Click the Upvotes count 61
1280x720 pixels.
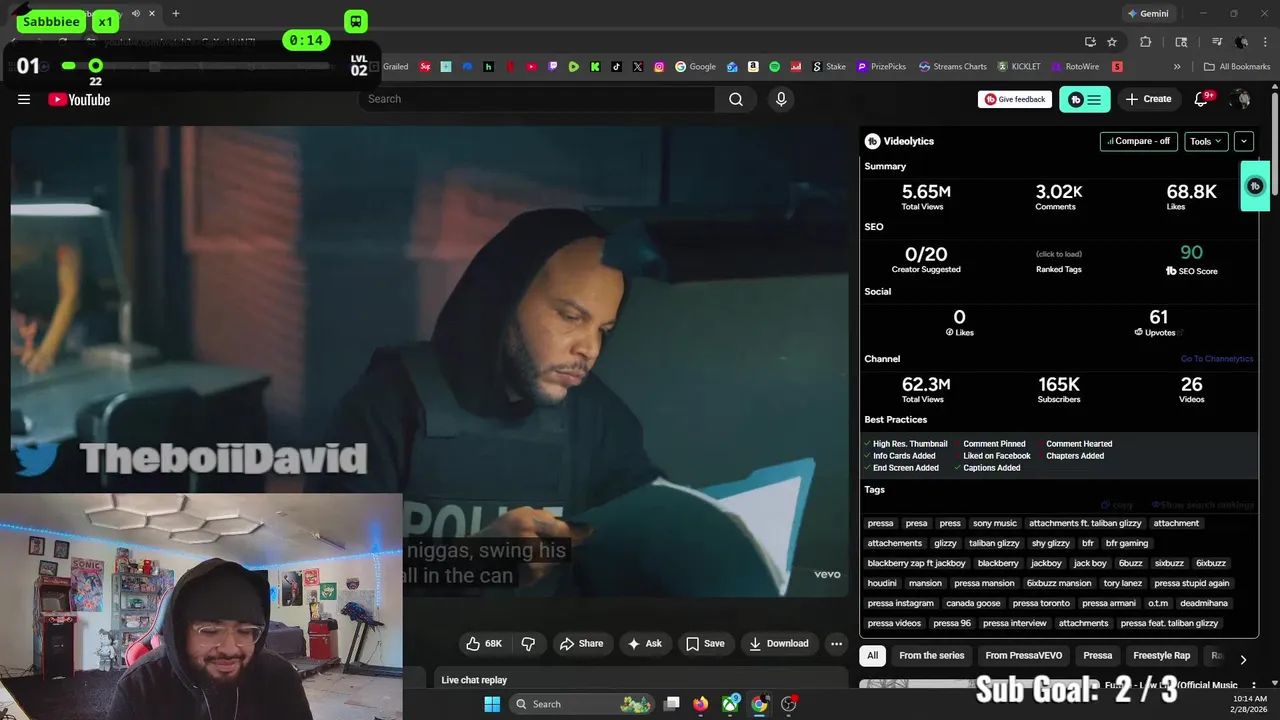coord(1158,317)
